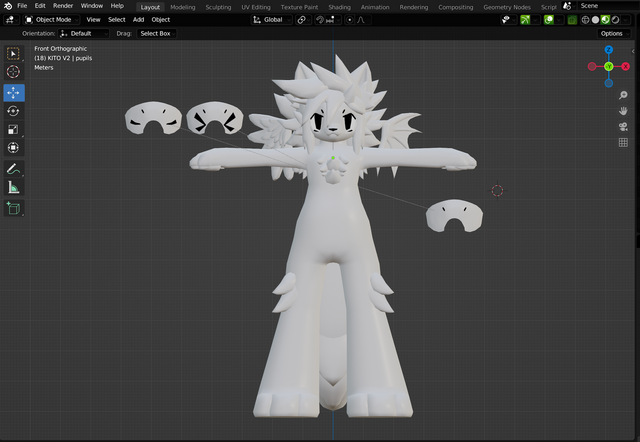Select rendered viewport shading

pos(616,20)
